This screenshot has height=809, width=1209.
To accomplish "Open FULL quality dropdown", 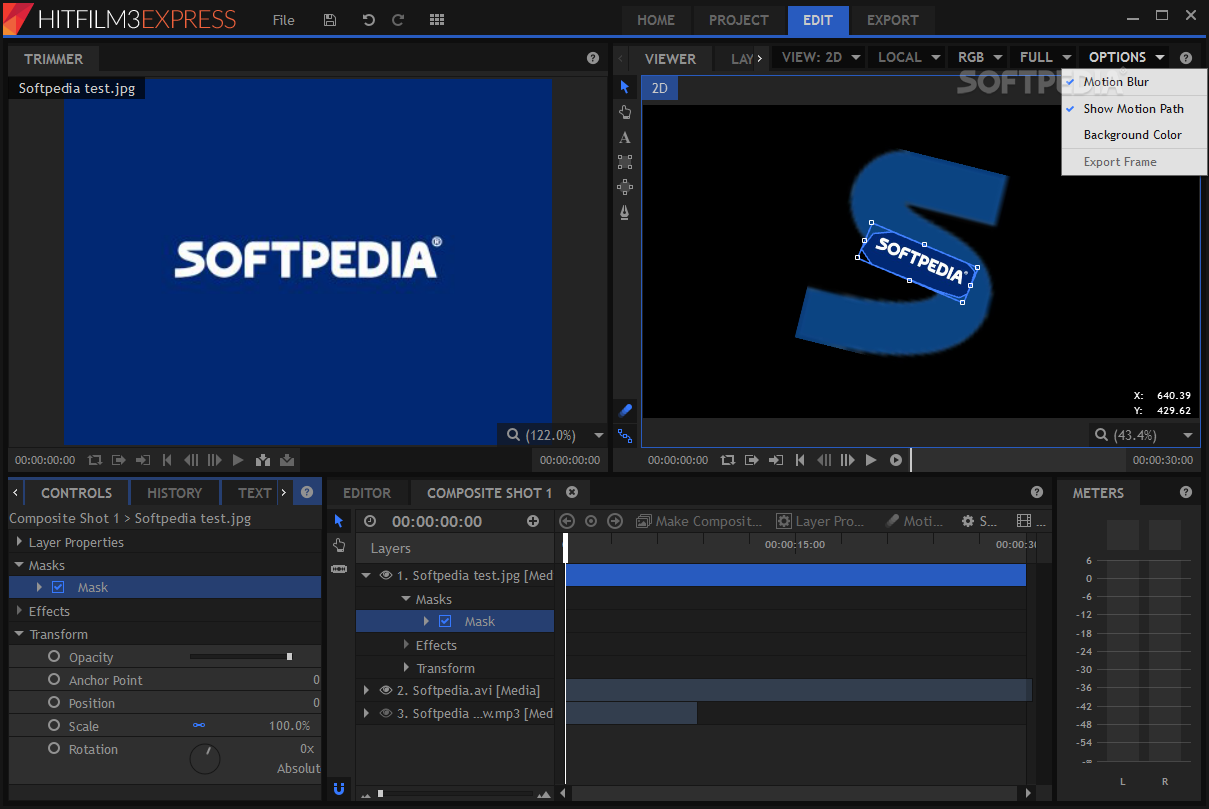I will [1044, 57].
